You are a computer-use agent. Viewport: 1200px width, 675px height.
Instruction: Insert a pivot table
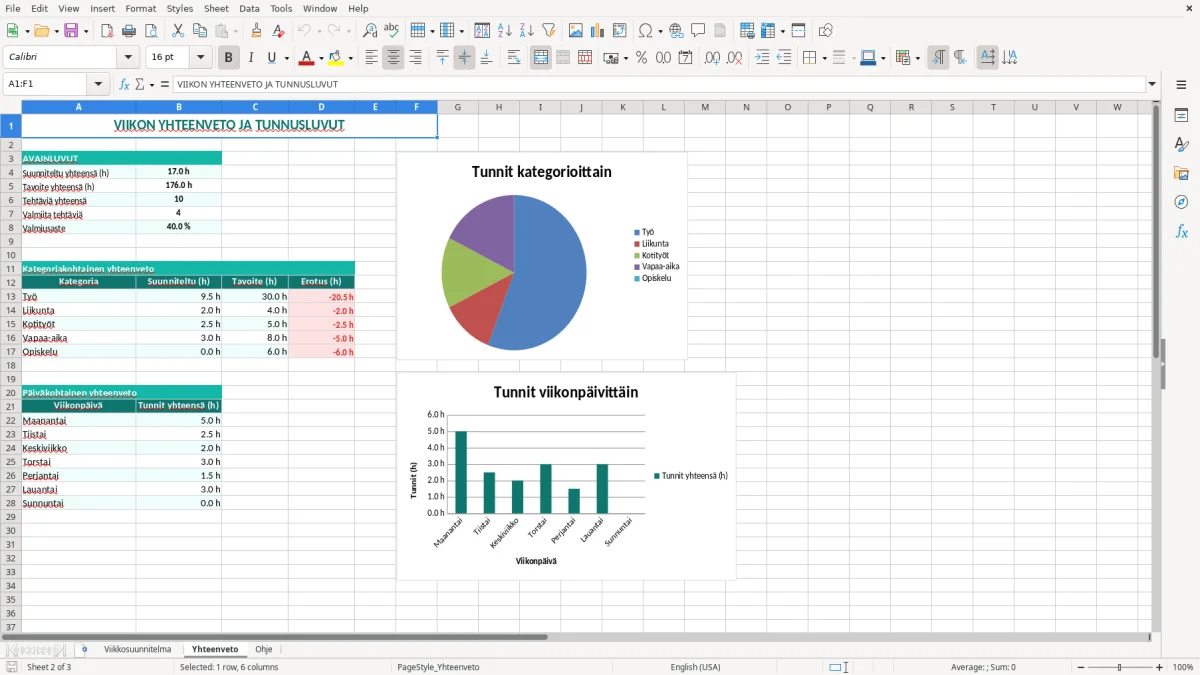click(x=620, y=31)
